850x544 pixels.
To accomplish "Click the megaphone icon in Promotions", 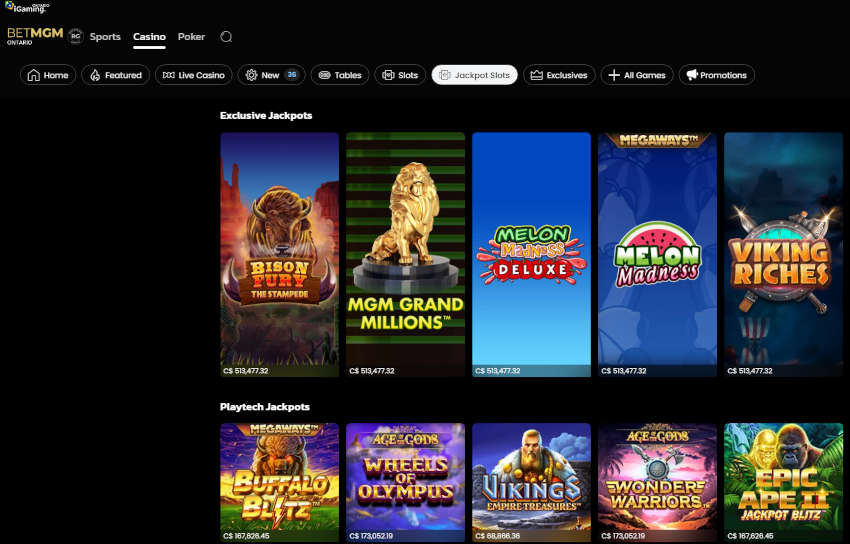I will [692, 75].
